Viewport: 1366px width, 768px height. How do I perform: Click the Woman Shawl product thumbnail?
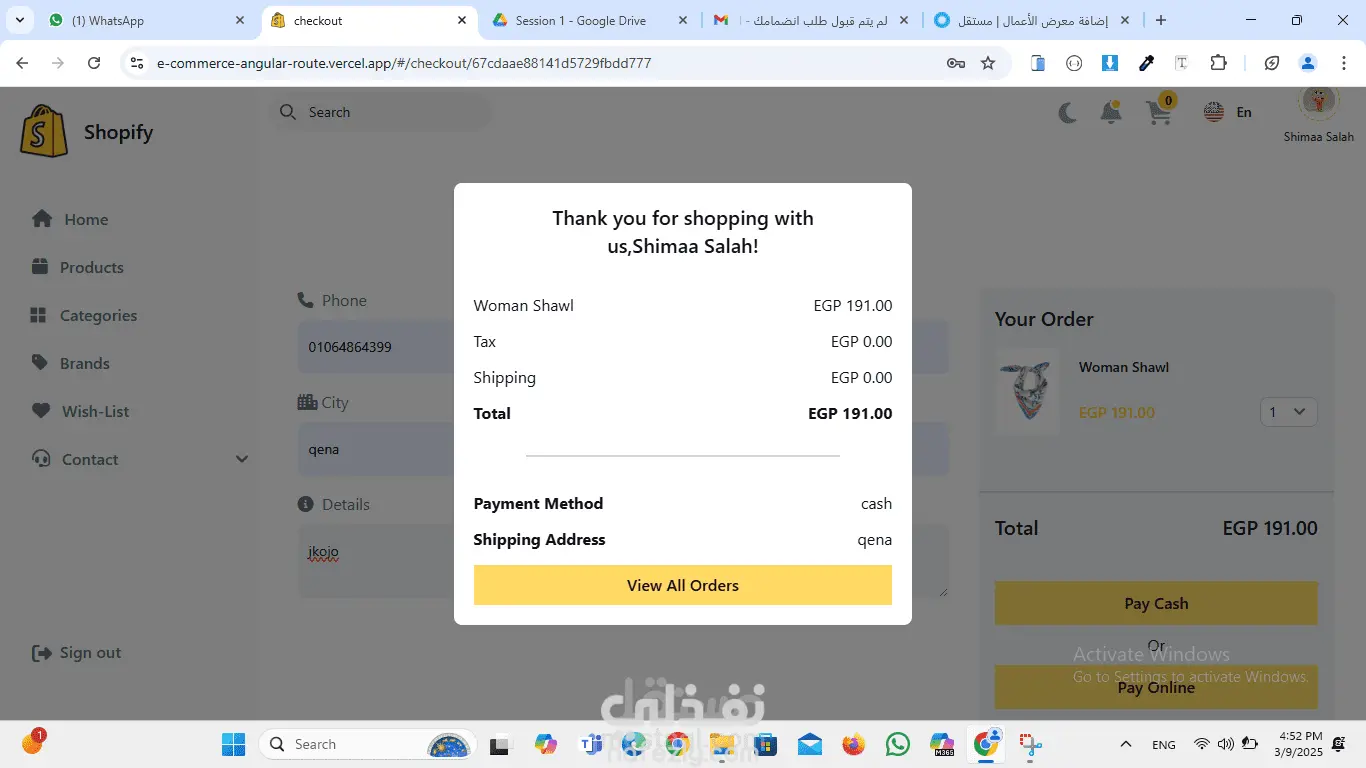[1027, 391]
